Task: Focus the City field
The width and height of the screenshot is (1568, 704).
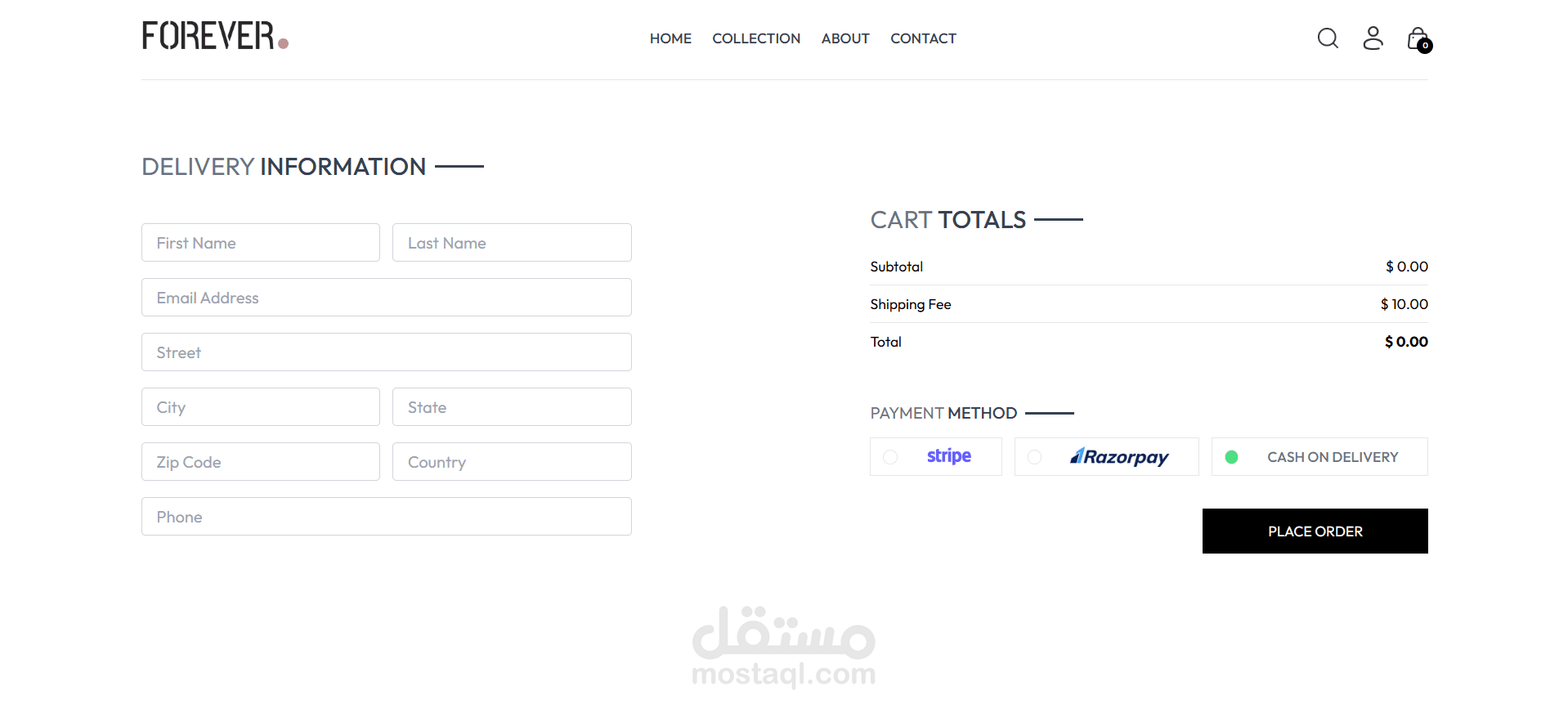Action: (261, 407)
